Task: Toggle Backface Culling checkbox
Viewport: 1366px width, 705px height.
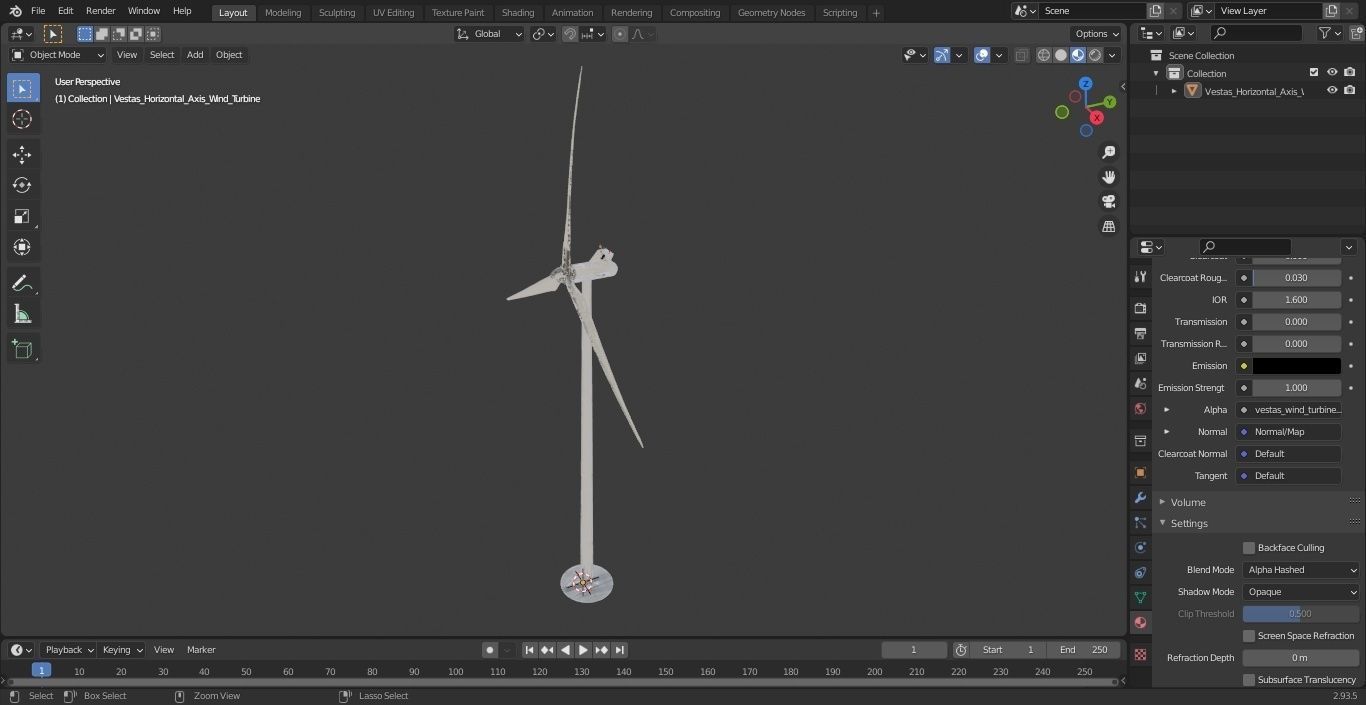Action: point(1249,548)
